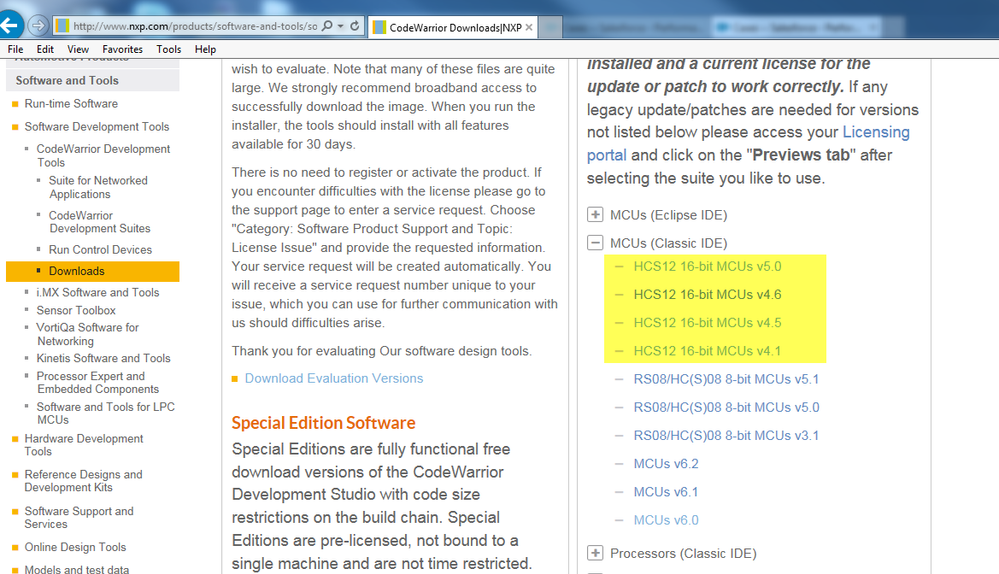Open RS08/HC(S)08 8-bit MCUs v3.1 link
The height and width of the screenshot is (574, 999).
[726, 435]
